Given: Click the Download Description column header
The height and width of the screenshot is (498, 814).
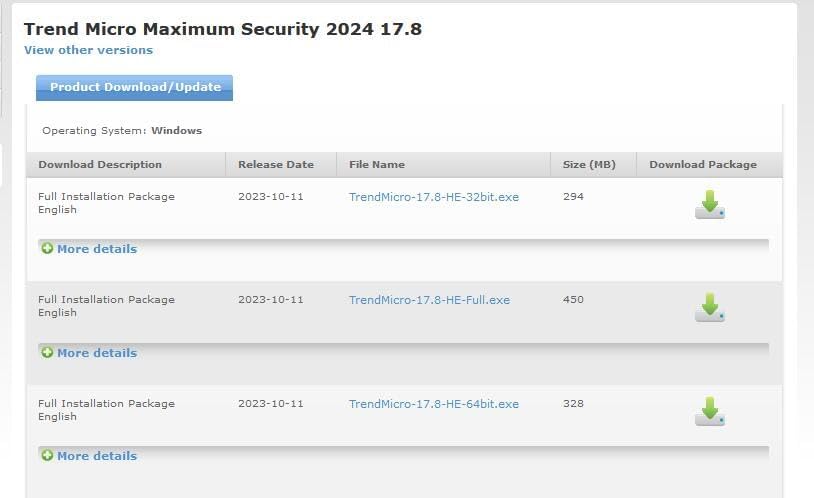Looking at the screenshot, I should (126, 165).
